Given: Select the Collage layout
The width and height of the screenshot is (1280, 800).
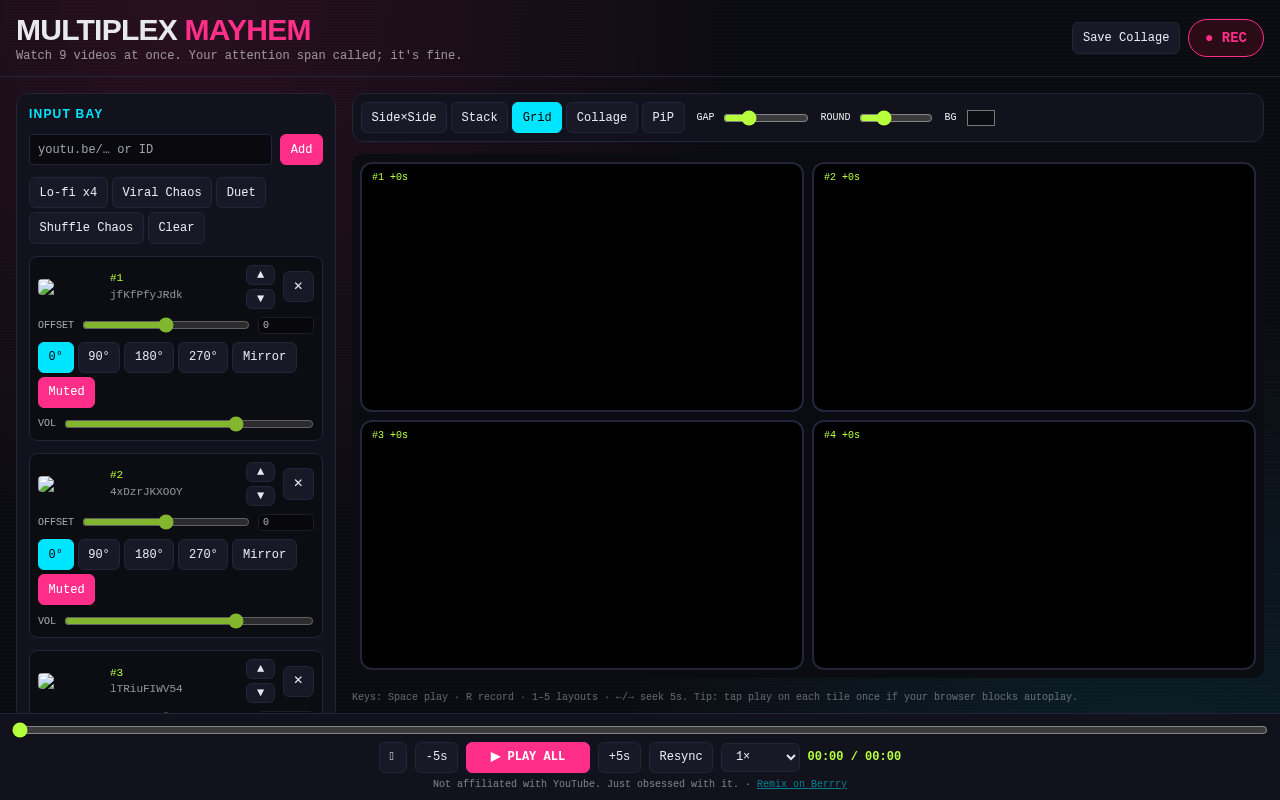Looking at the screenshot, I should 602,118.
